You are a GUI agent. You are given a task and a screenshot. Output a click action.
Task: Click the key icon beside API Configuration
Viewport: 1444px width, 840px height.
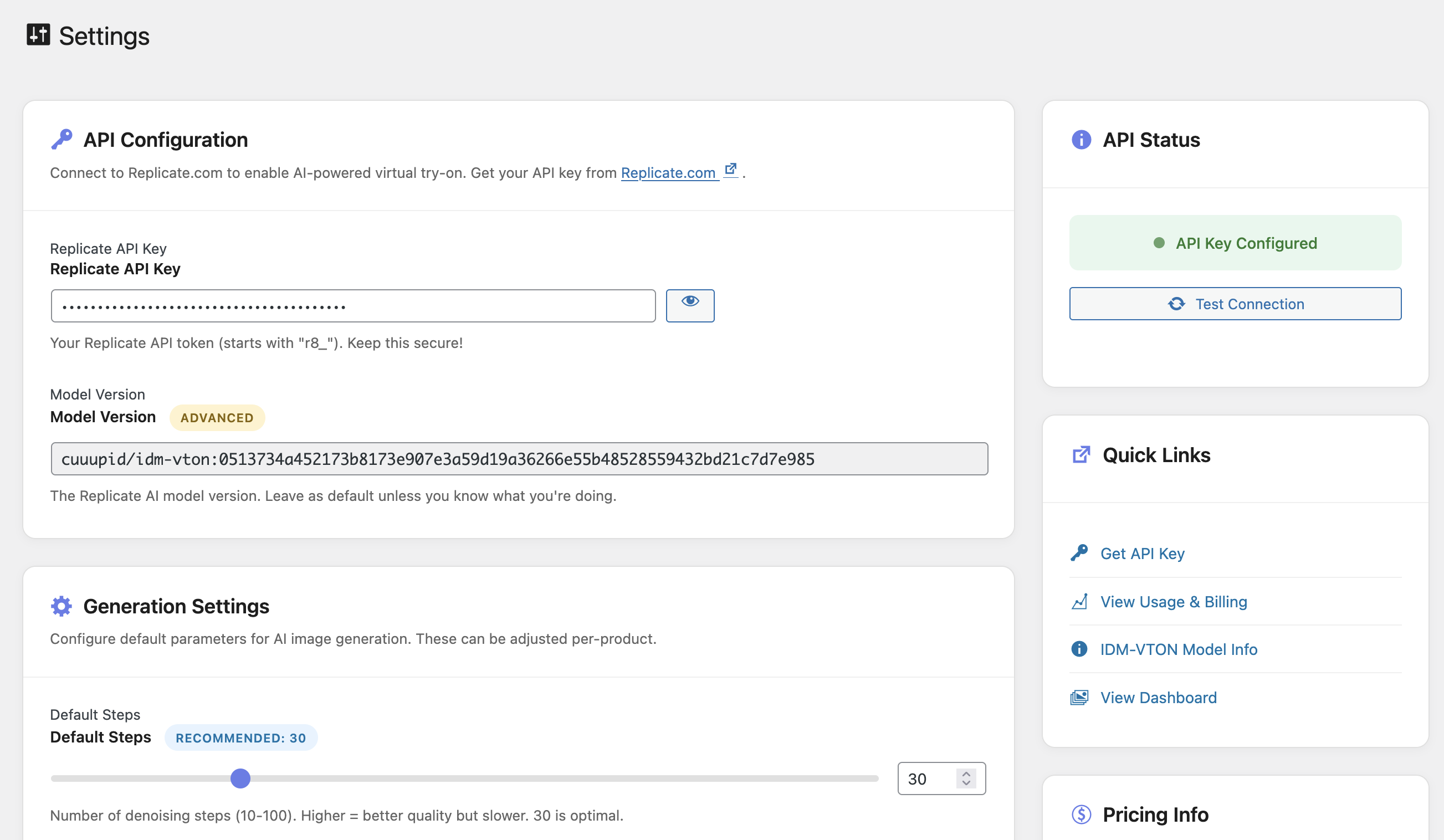point(62,139)
